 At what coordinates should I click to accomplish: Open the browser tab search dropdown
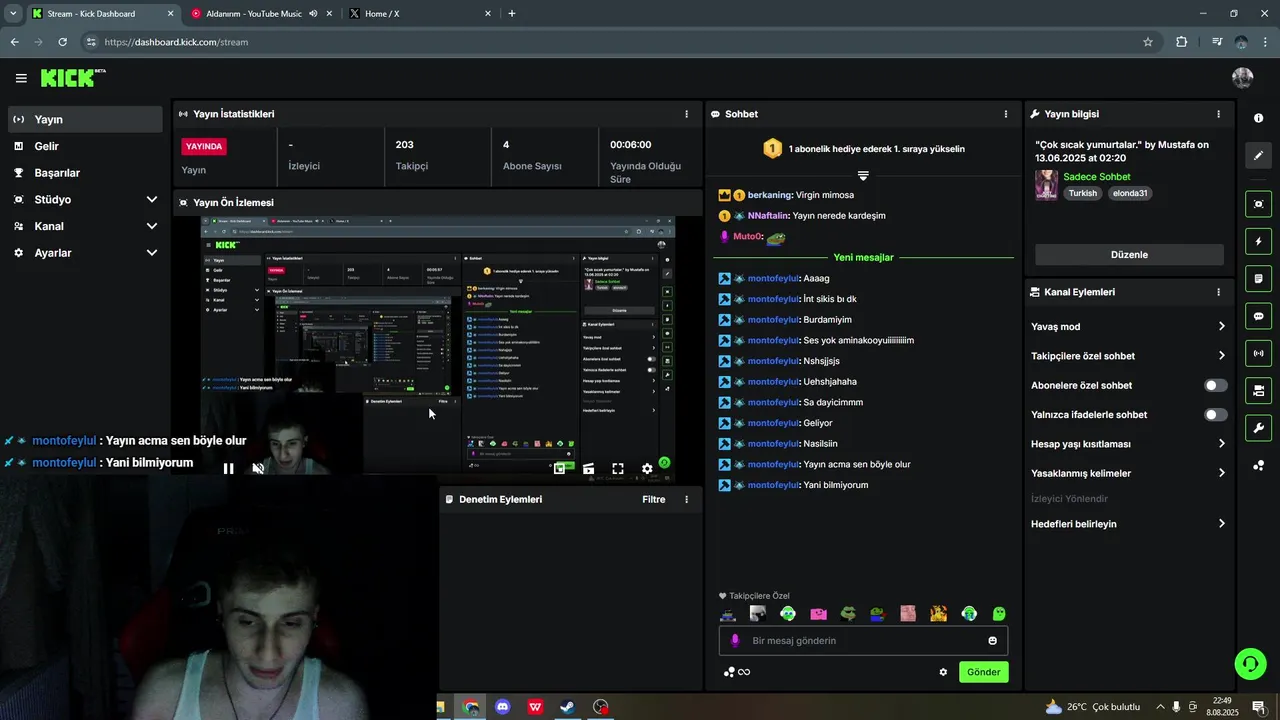coord(13,13)
